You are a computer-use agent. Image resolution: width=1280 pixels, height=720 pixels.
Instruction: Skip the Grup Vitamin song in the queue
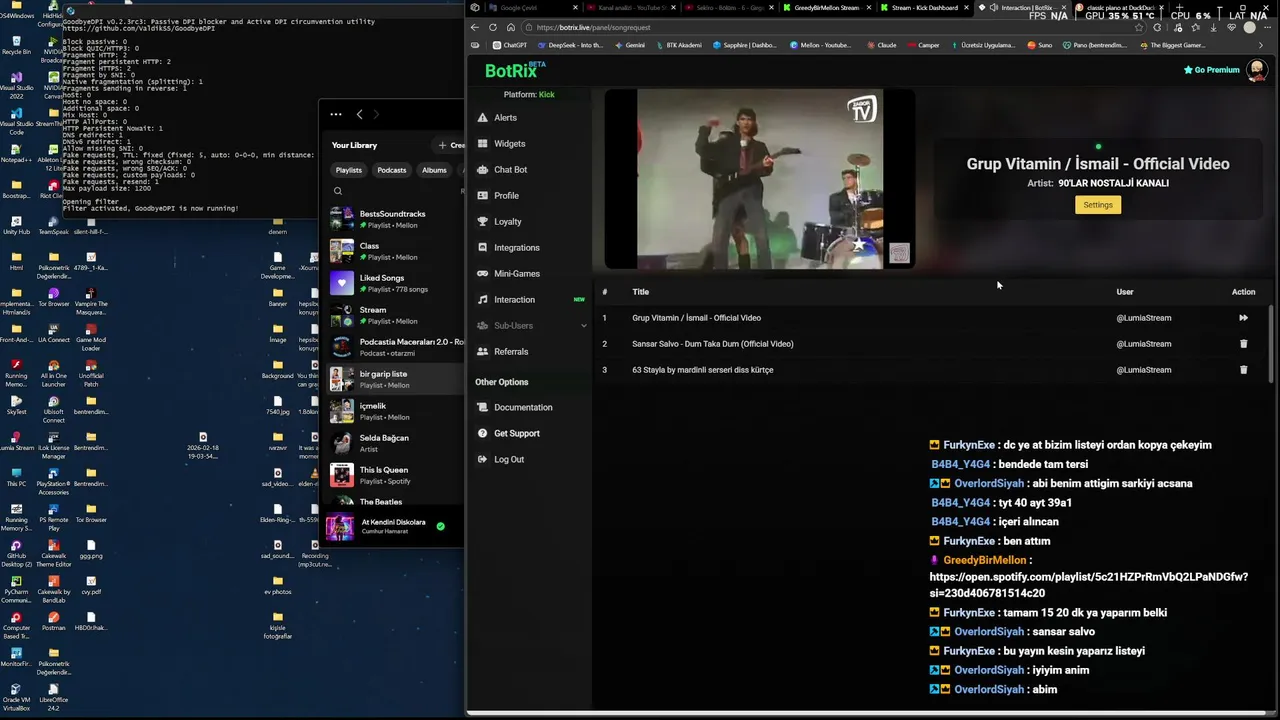(x=1243, y=318)
